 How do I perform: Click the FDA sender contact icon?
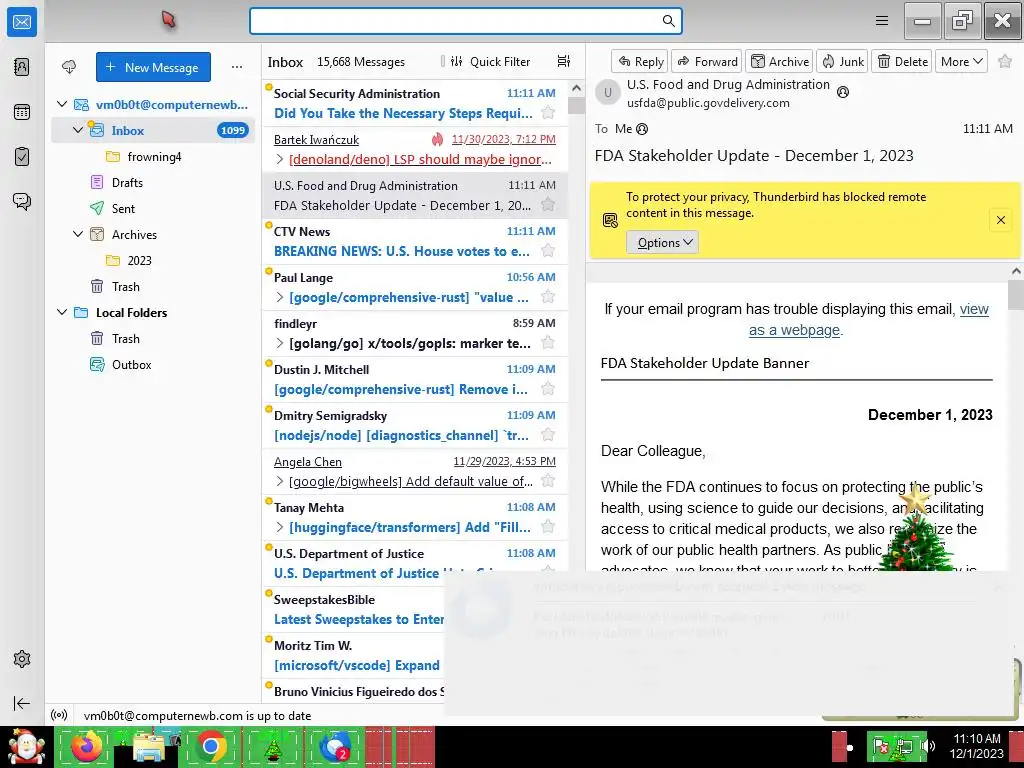tap(843, 92)
